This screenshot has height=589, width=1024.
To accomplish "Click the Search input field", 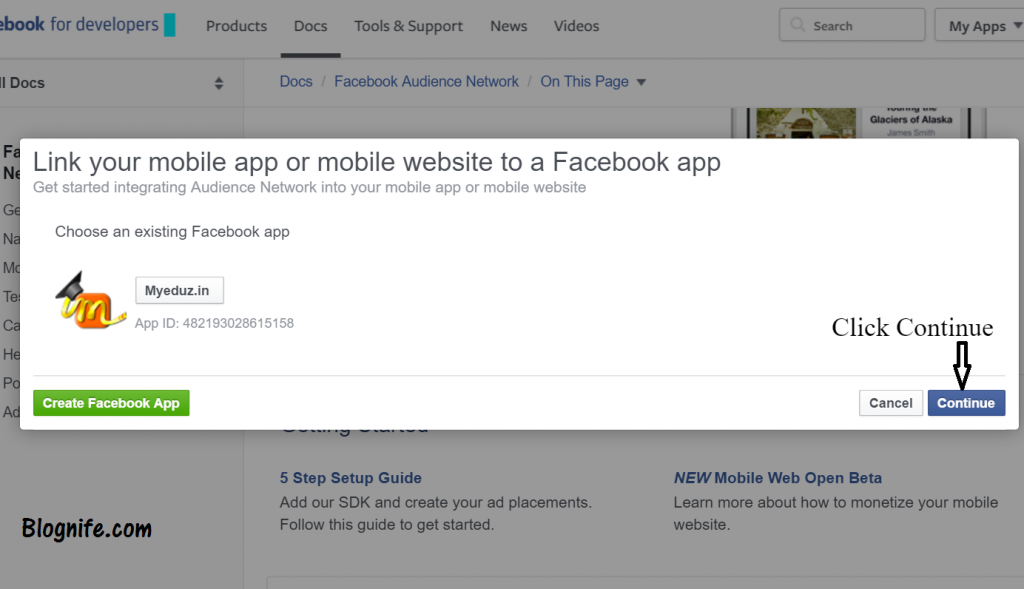I will click(852, 25).
